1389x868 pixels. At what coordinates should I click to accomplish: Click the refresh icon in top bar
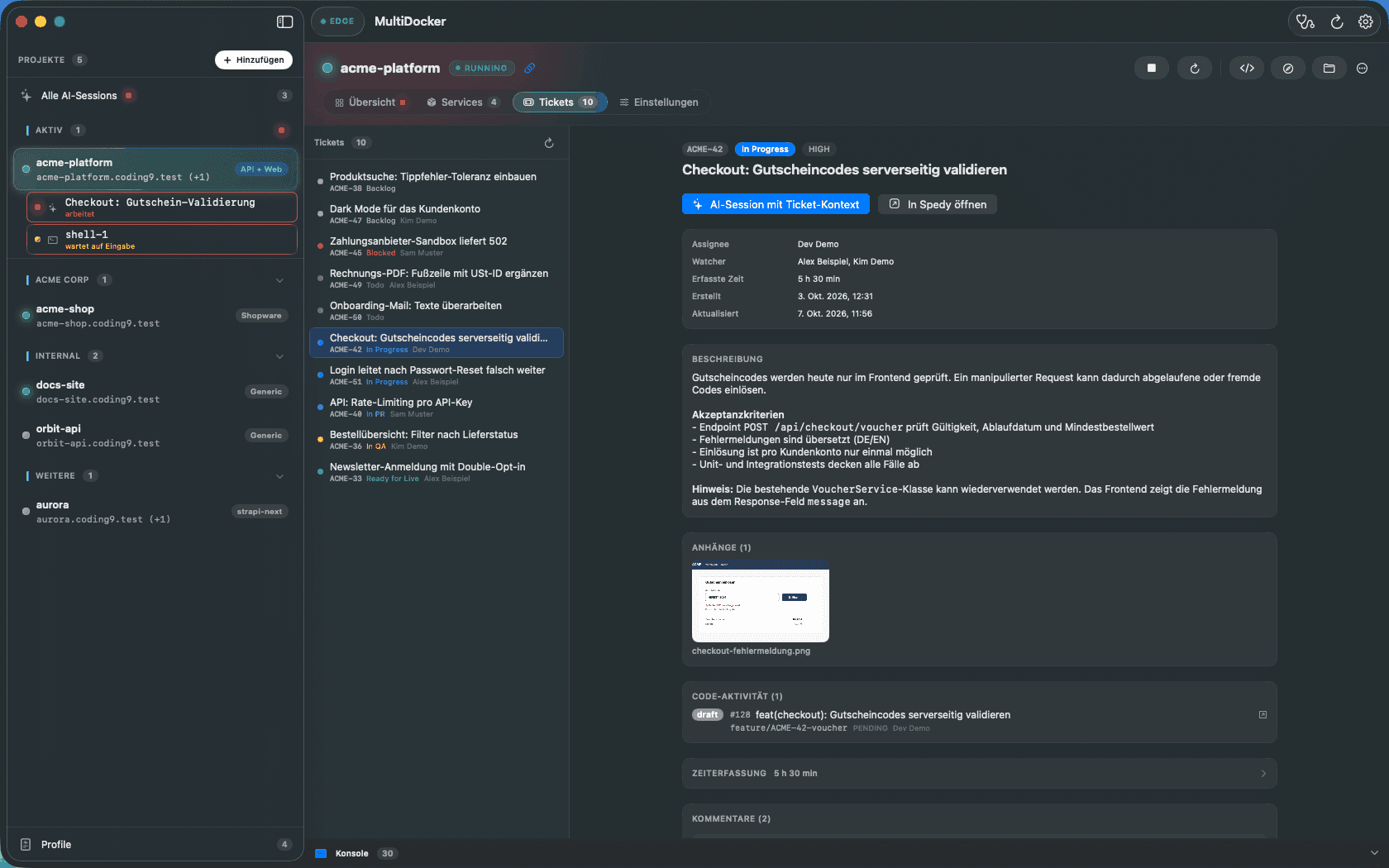click(x=1336, y=21)
